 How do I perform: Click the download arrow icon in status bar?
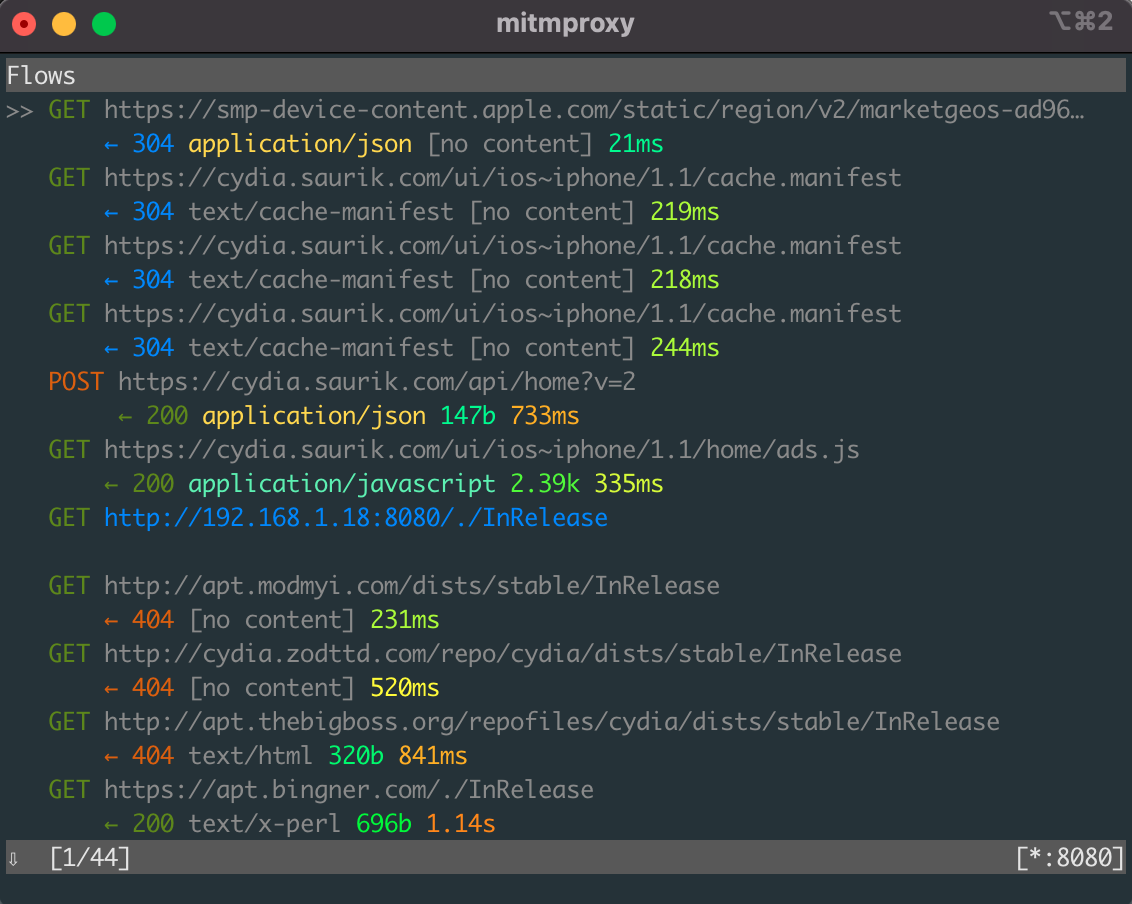(12, 857)
